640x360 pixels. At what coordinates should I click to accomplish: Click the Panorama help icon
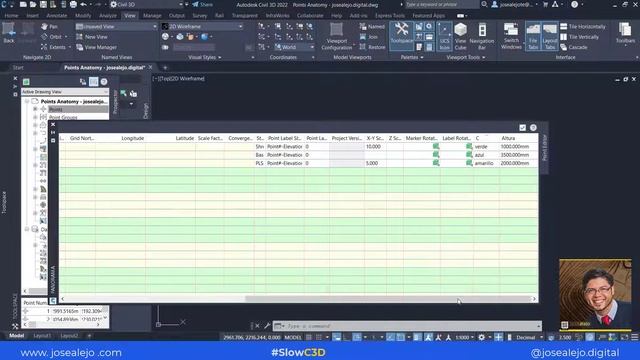pos(533,128)
